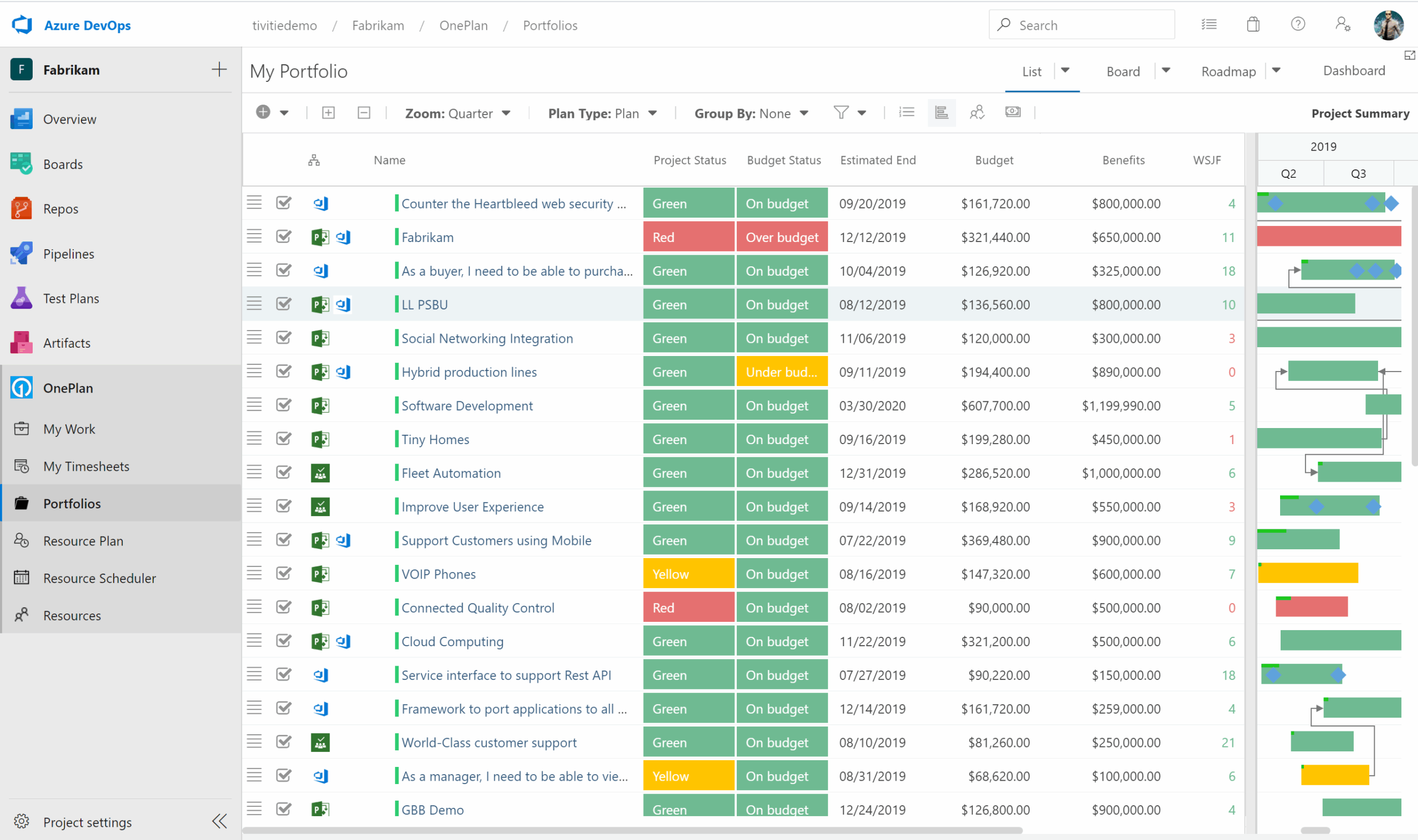The width and height of the screenshot is (1418, 840).
Task: Expand the Plan Type dropdown
Action: [x=602, y=113]
